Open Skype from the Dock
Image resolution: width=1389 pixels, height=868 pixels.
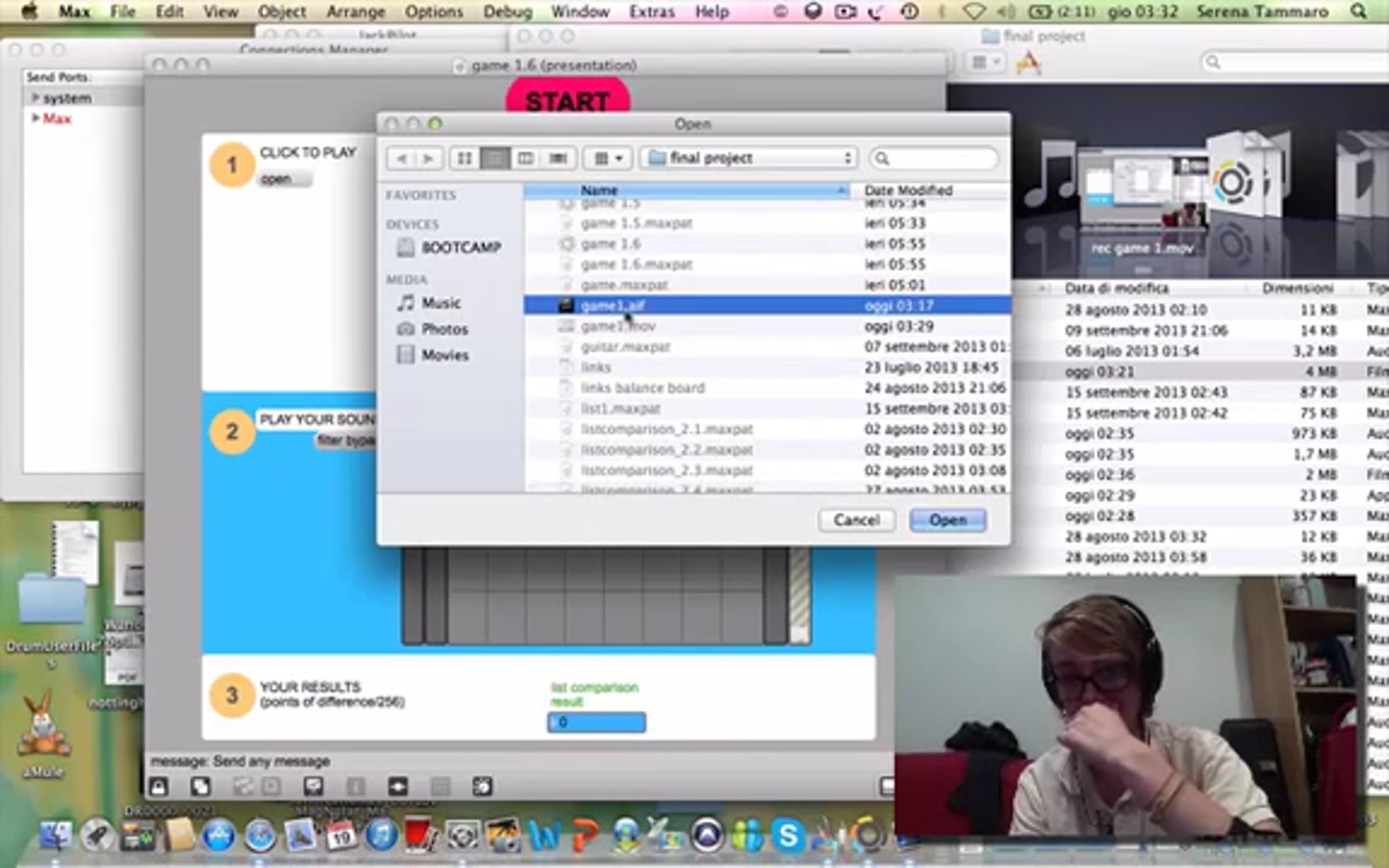788,835
